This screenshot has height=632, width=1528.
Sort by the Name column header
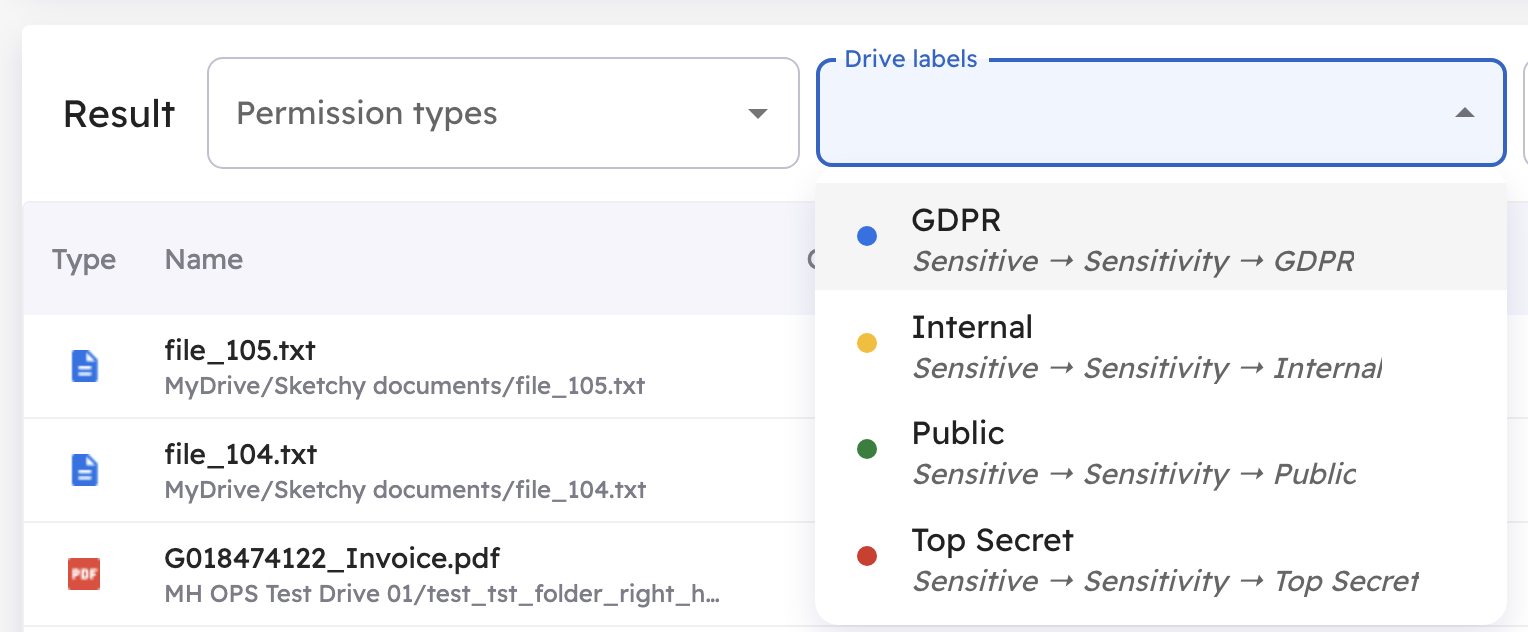(x=204, y=260)
